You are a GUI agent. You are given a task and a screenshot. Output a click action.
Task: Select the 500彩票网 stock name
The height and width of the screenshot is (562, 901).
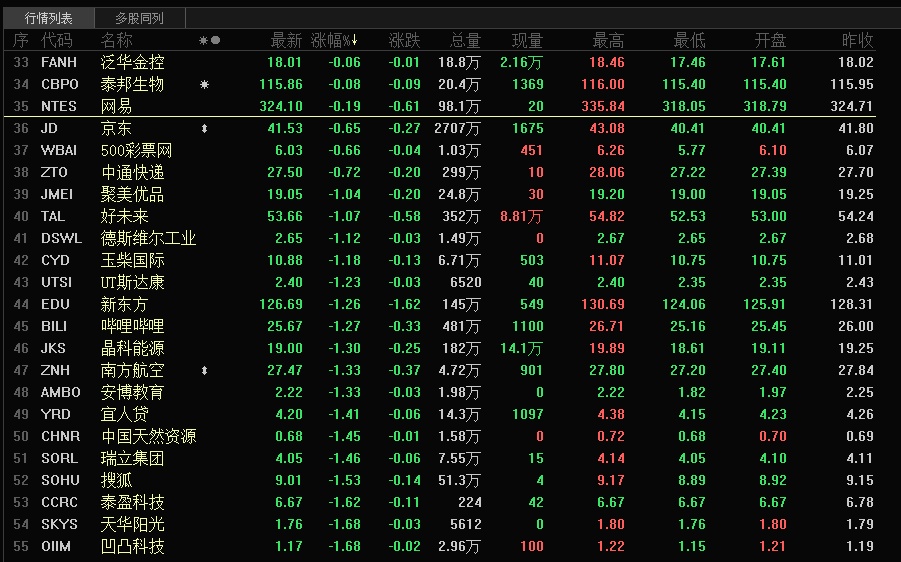136,151
